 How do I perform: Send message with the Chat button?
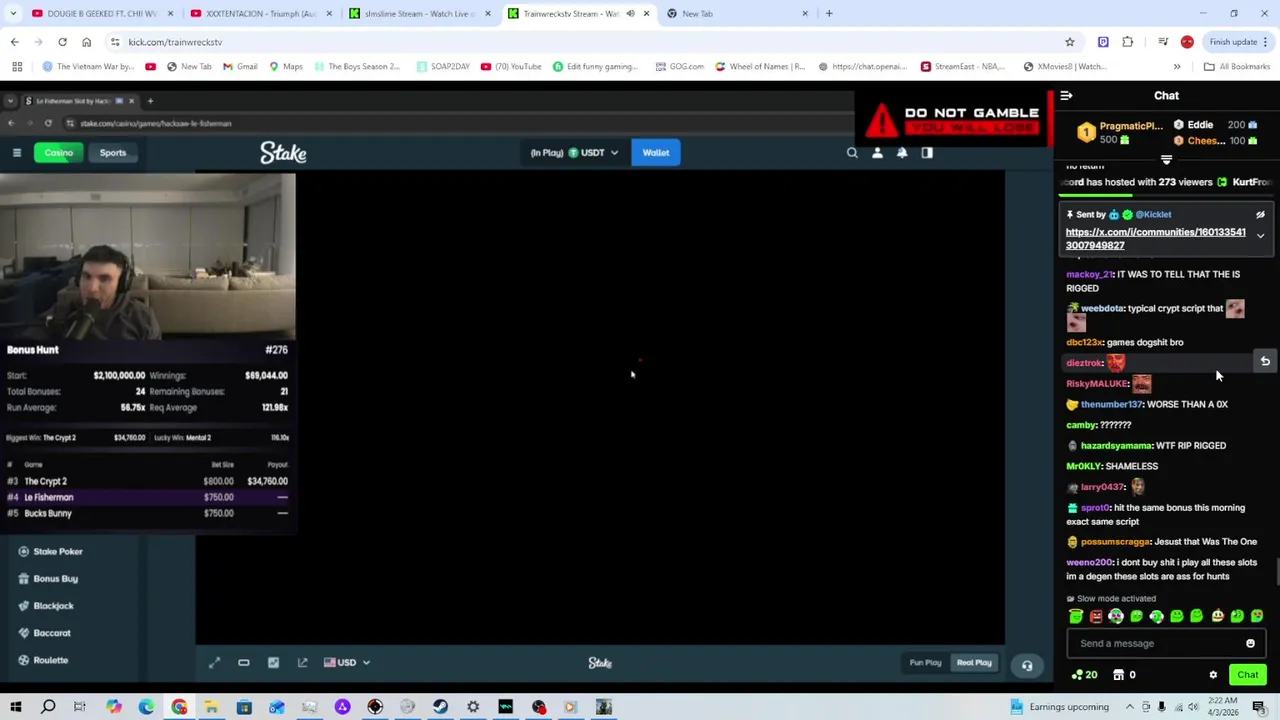[1247, 675]
